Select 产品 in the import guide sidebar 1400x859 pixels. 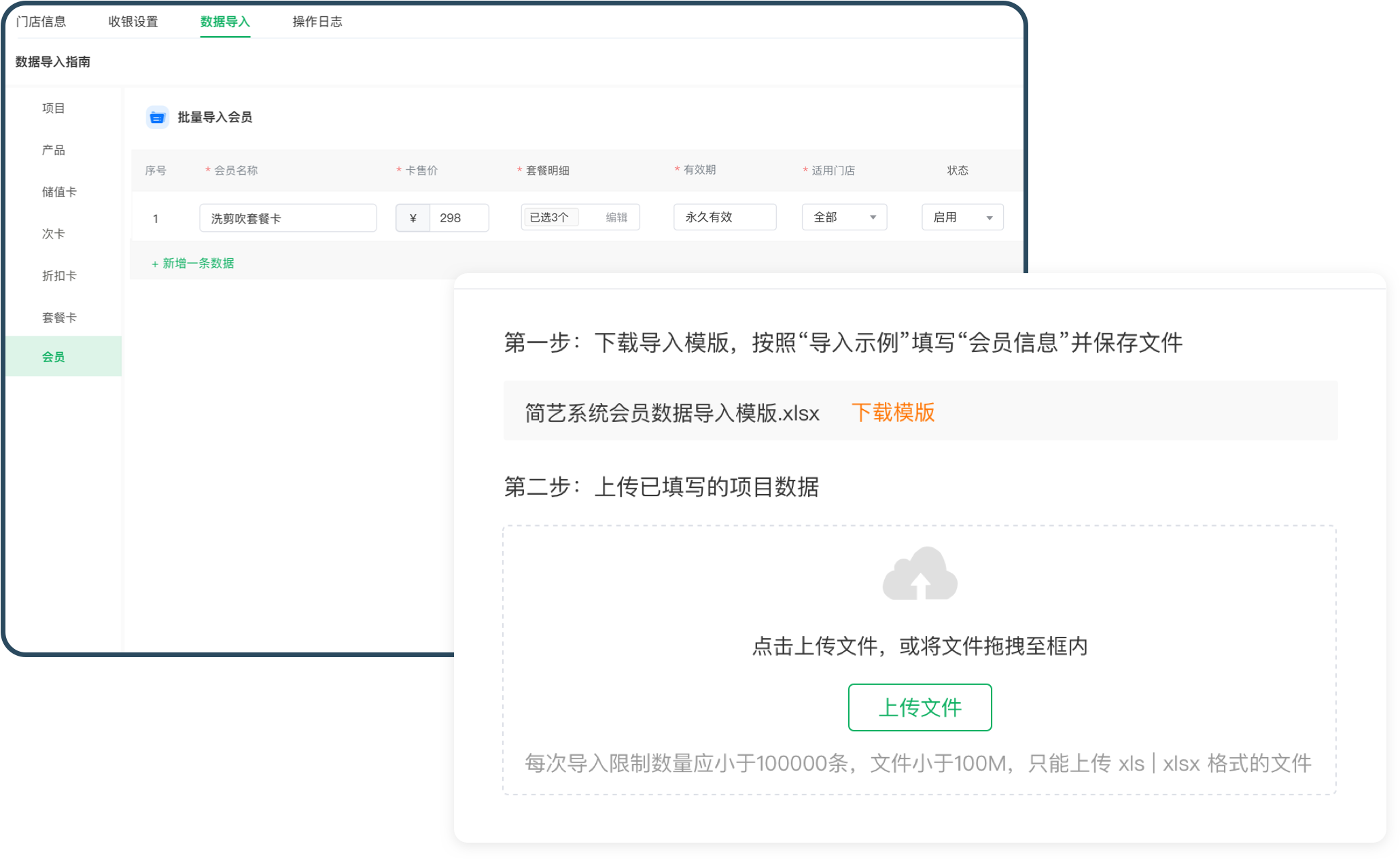click(x=53, y=150)
